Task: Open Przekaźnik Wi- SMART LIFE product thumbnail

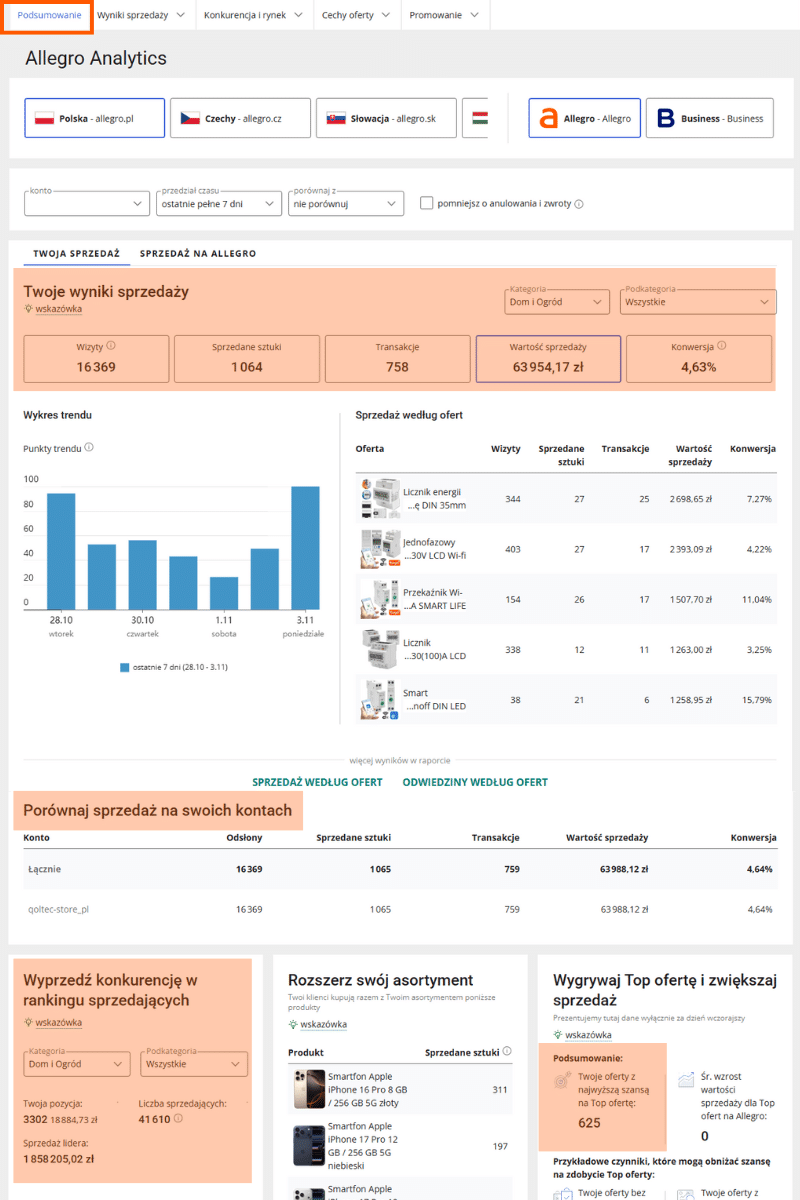Action: coord(379,599)
